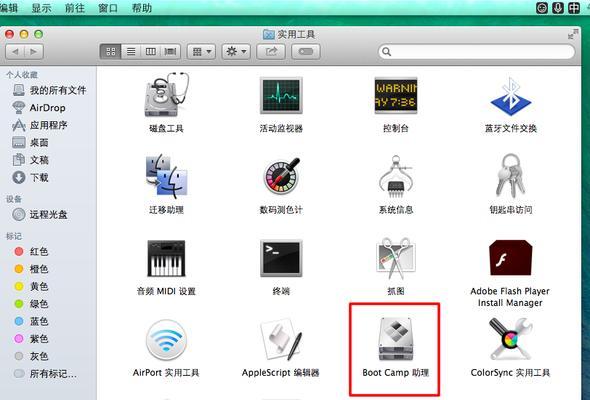This screenshot has width=590, height=400.
Task: Open AirPort 实用工具 icon
Action: click(x=166, y=340)
